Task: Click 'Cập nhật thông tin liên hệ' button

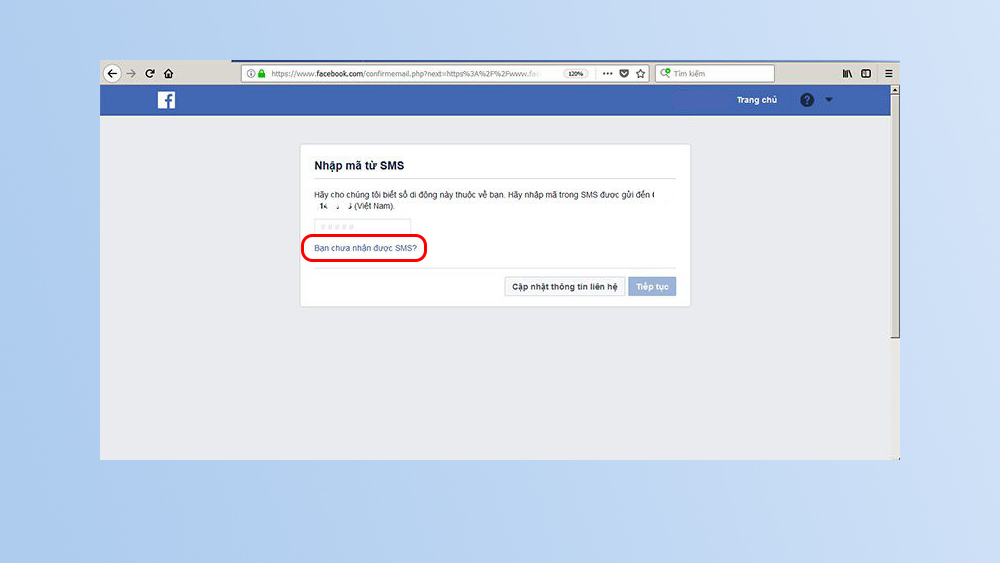Action: (565, 287)
